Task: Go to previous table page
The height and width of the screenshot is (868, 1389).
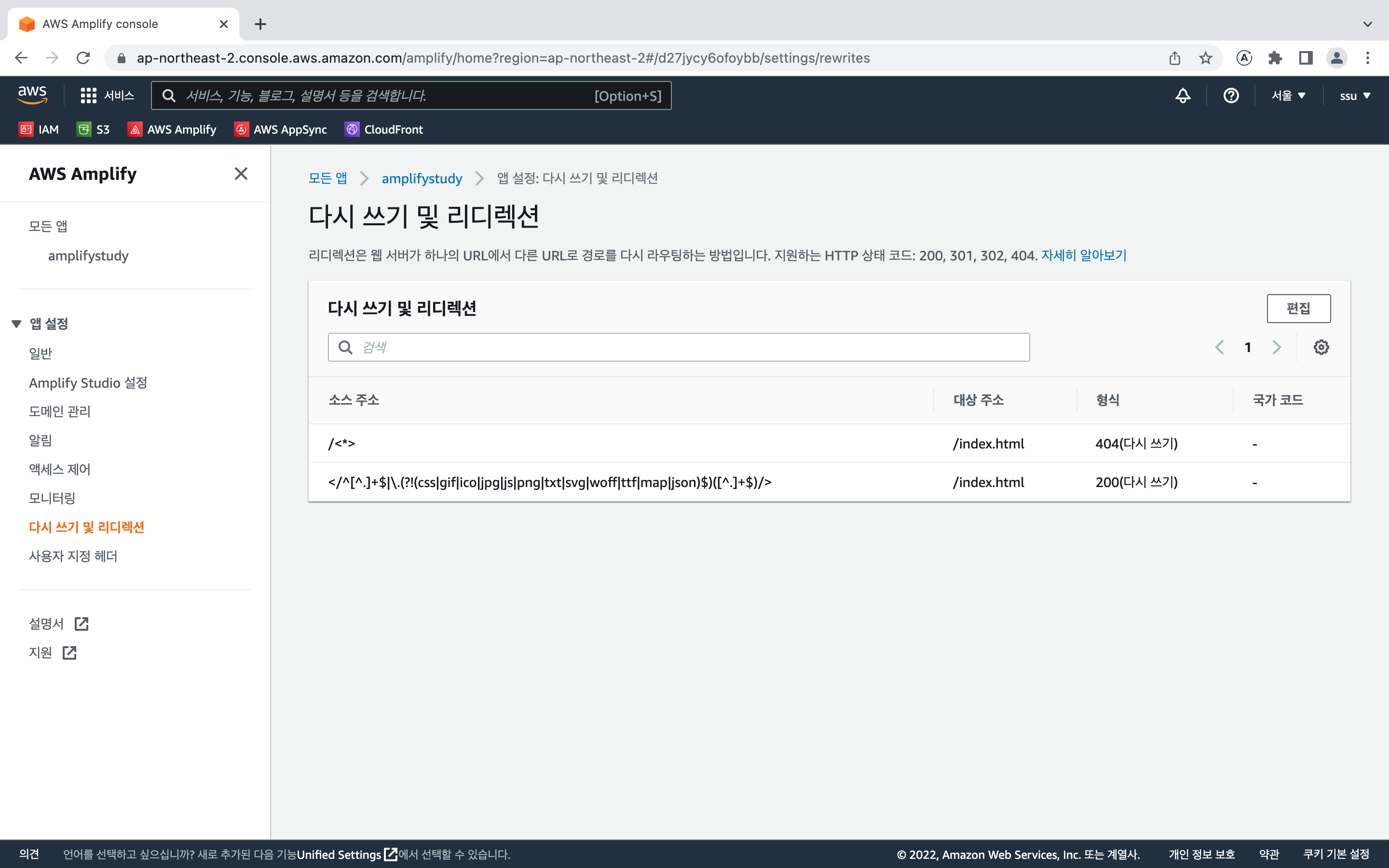Action: click(x=1220, y=347)
